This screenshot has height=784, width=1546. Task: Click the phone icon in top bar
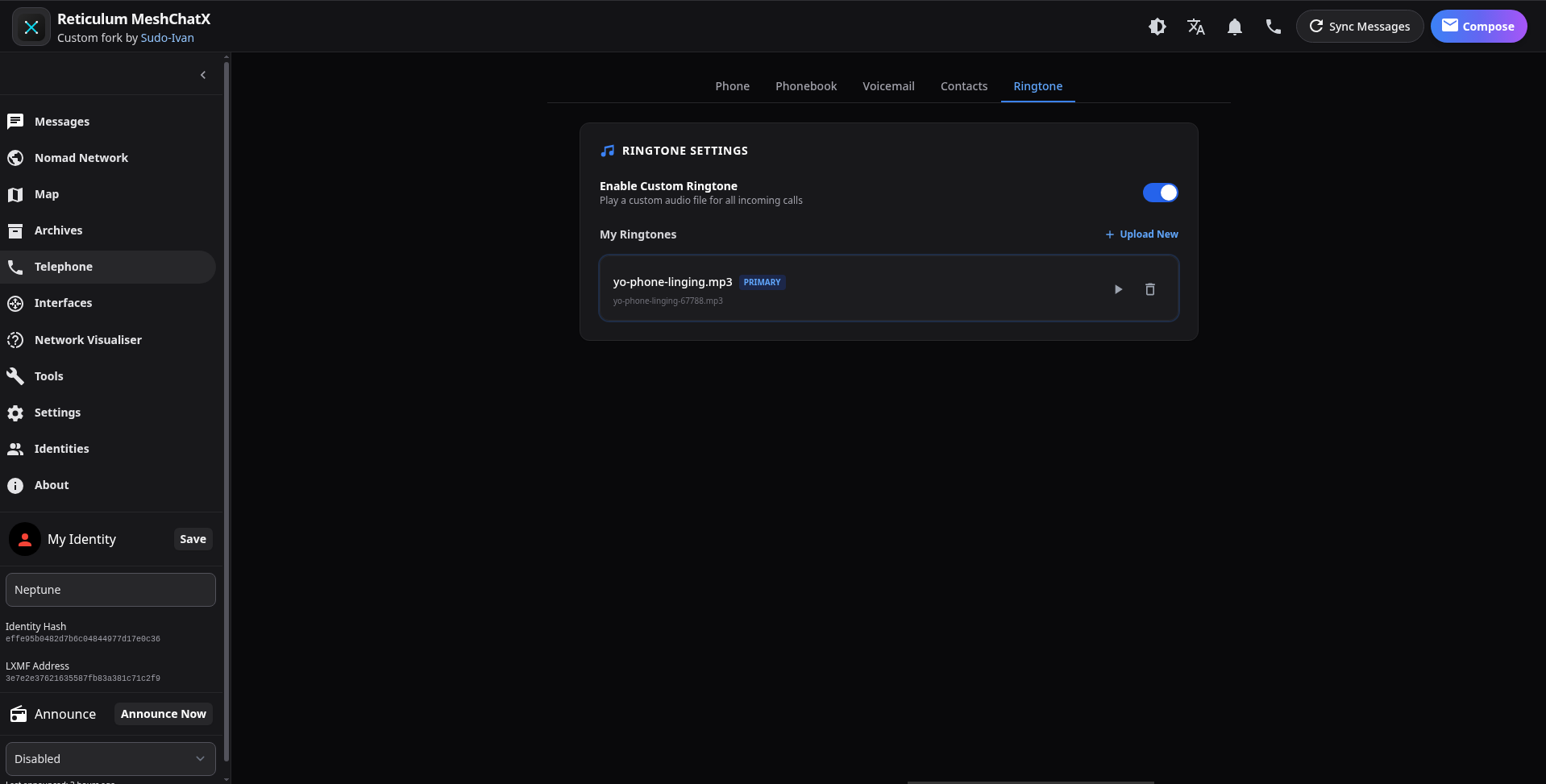tap(1273, 27)
